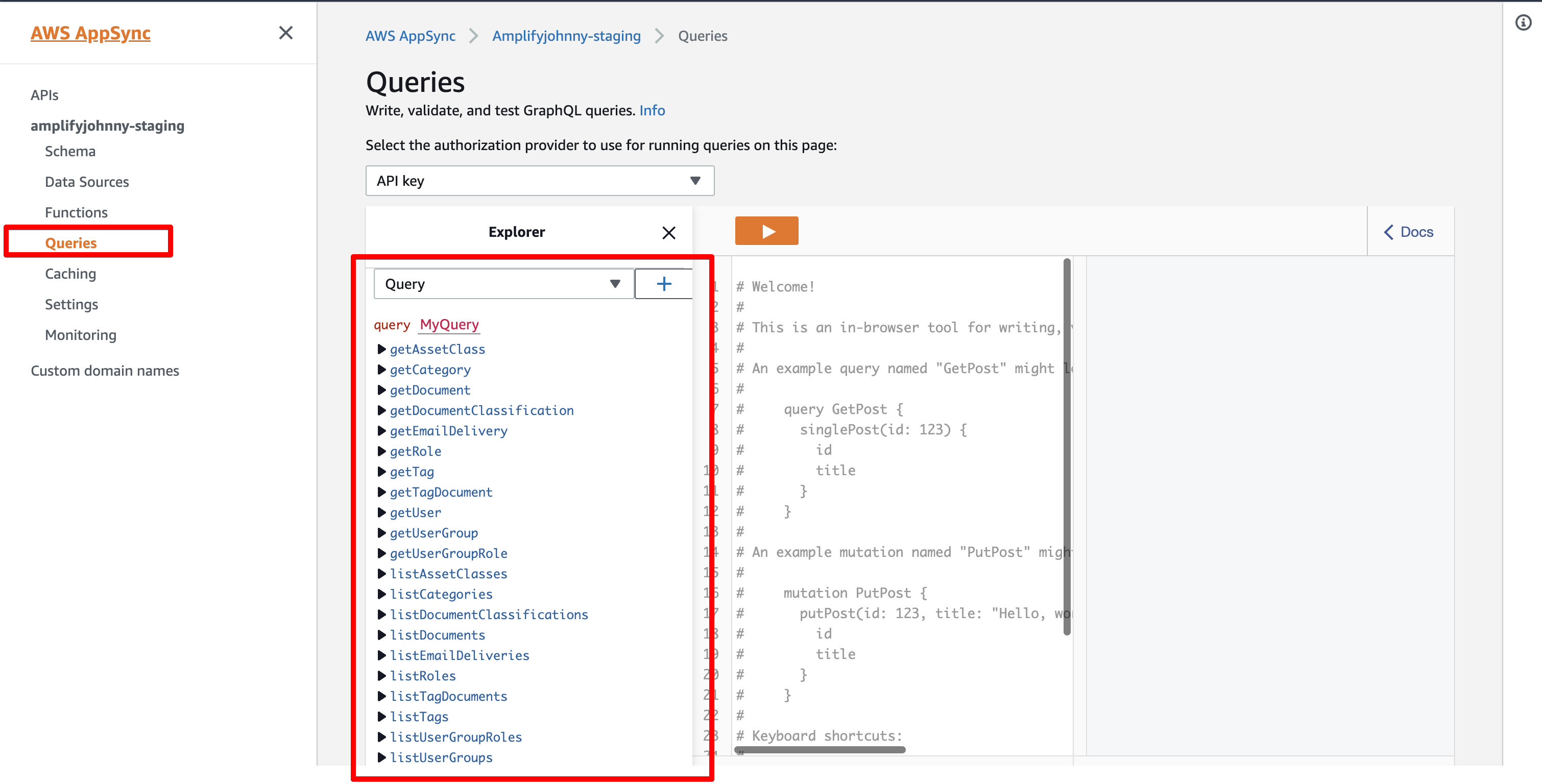Screen dimensions: 1542x784
Task: Run the GraphQL query with the play button
Action: [766, 230]
